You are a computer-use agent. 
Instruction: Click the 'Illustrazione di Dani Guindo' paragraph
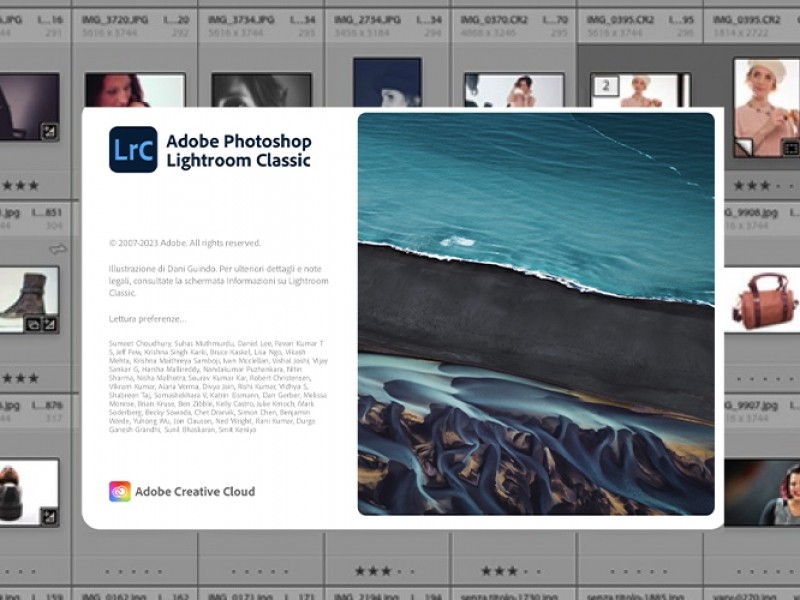[218, 281]
